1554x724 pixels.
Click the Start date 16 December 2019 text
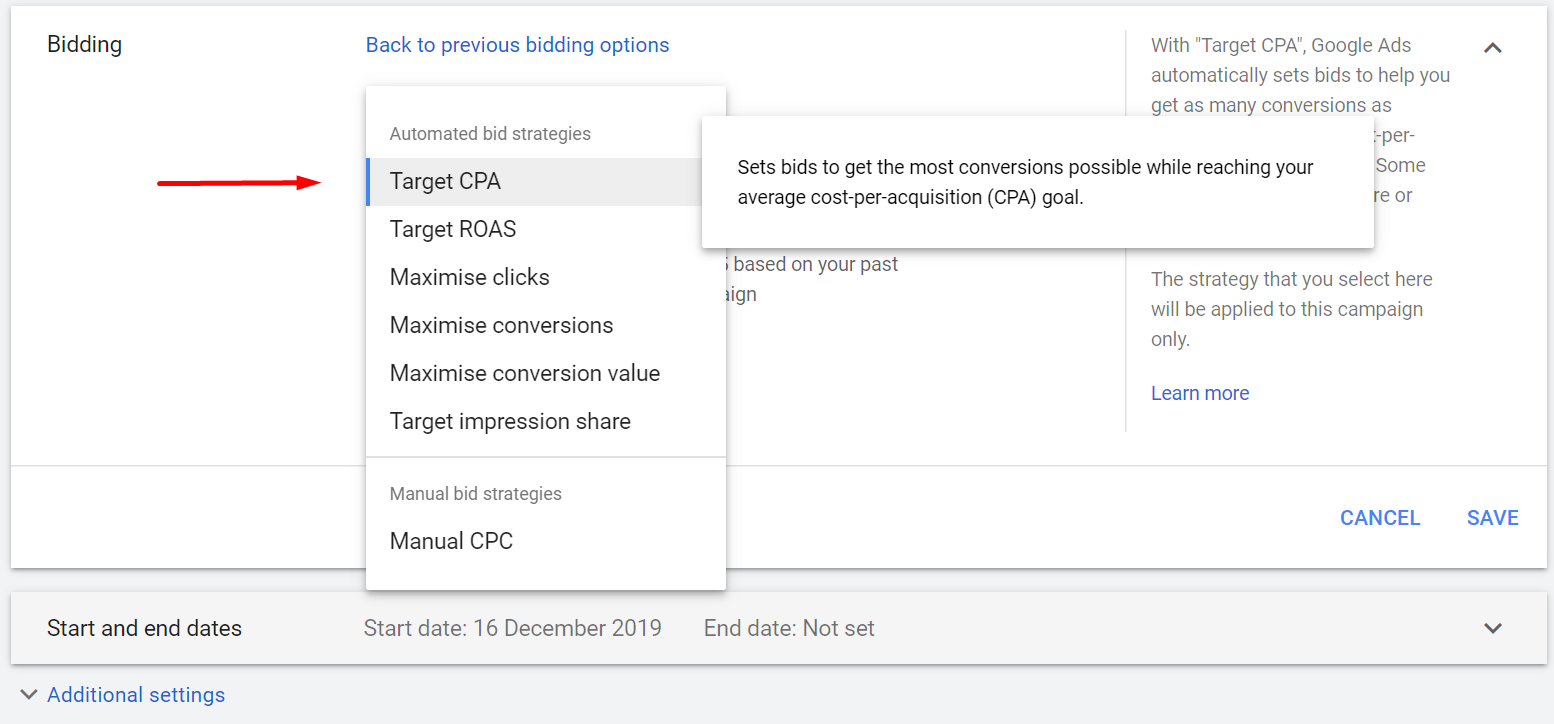[513, 628]
